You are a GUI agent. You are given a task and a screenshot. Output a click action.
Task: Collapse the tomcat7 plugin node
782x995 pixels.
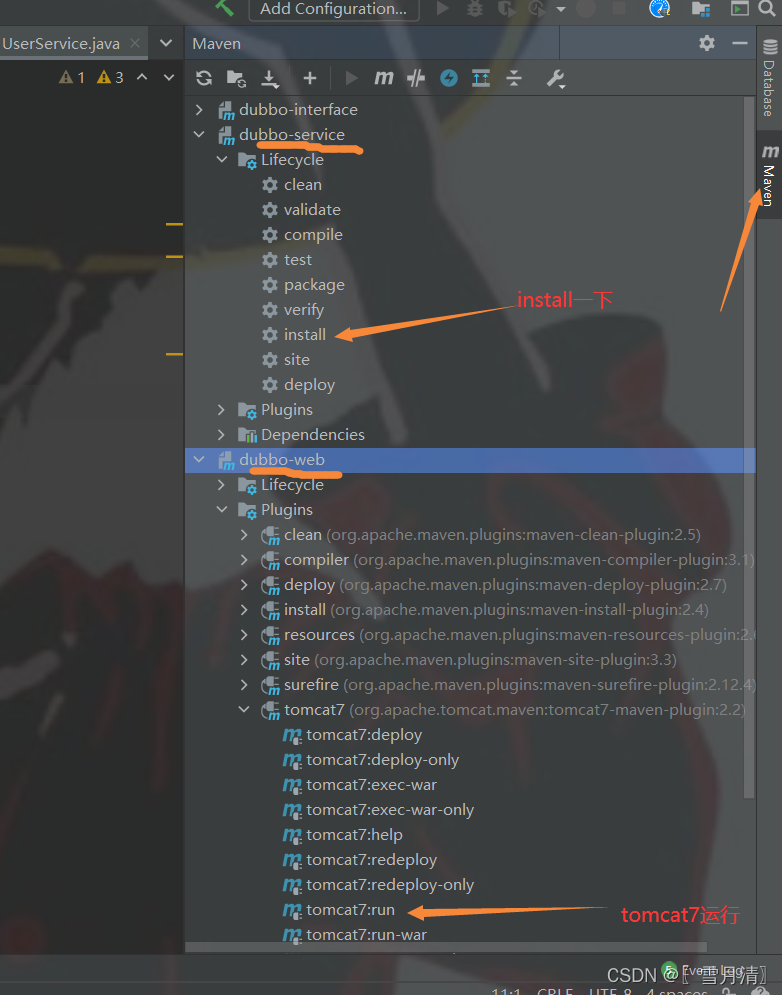click(244, 709)
